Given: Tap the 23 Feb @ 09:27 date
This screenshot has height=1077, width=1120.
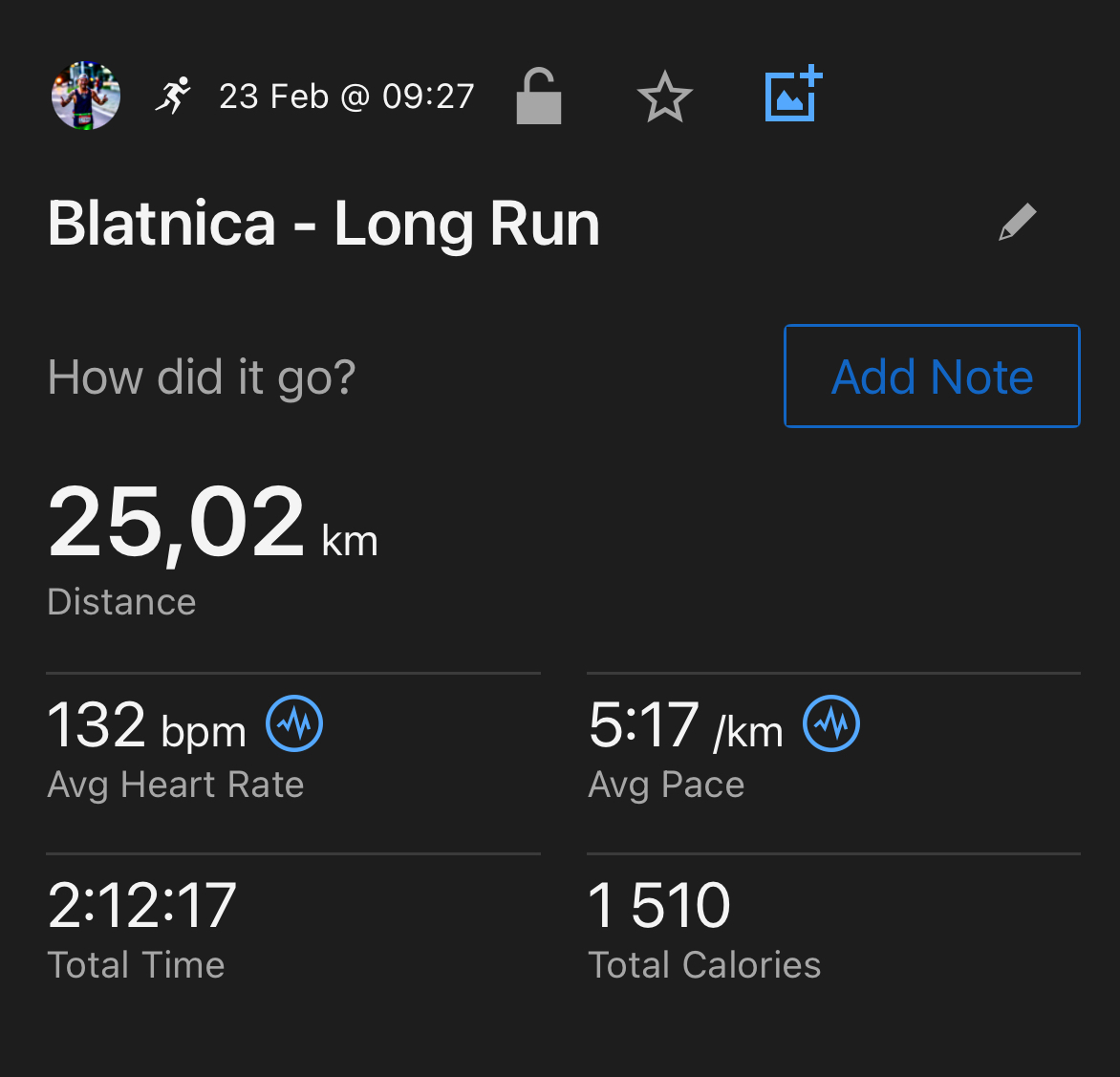Looking at the screenshot, I should [347, 97].
